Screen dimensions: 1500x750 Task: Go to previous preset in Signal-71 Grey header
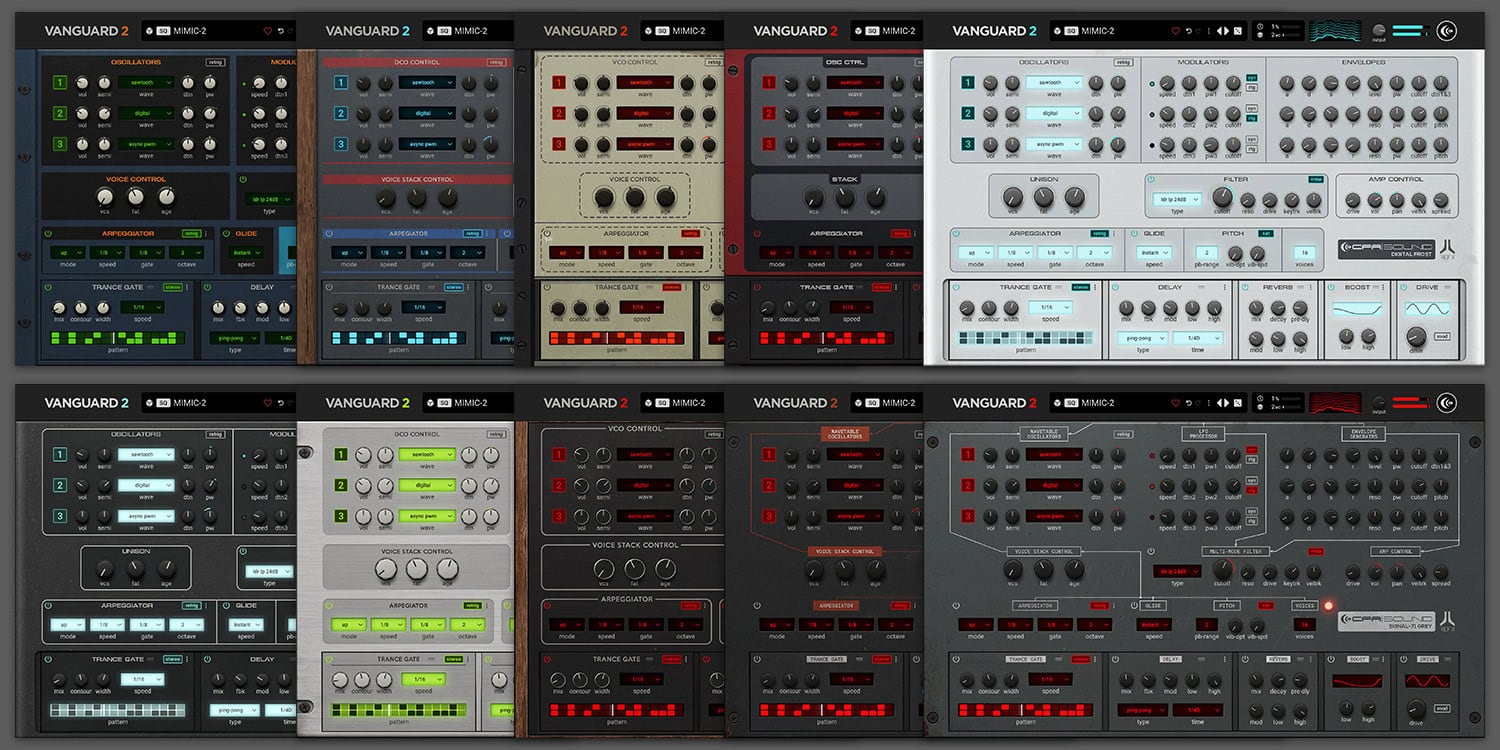click(x=1219, y=403)
